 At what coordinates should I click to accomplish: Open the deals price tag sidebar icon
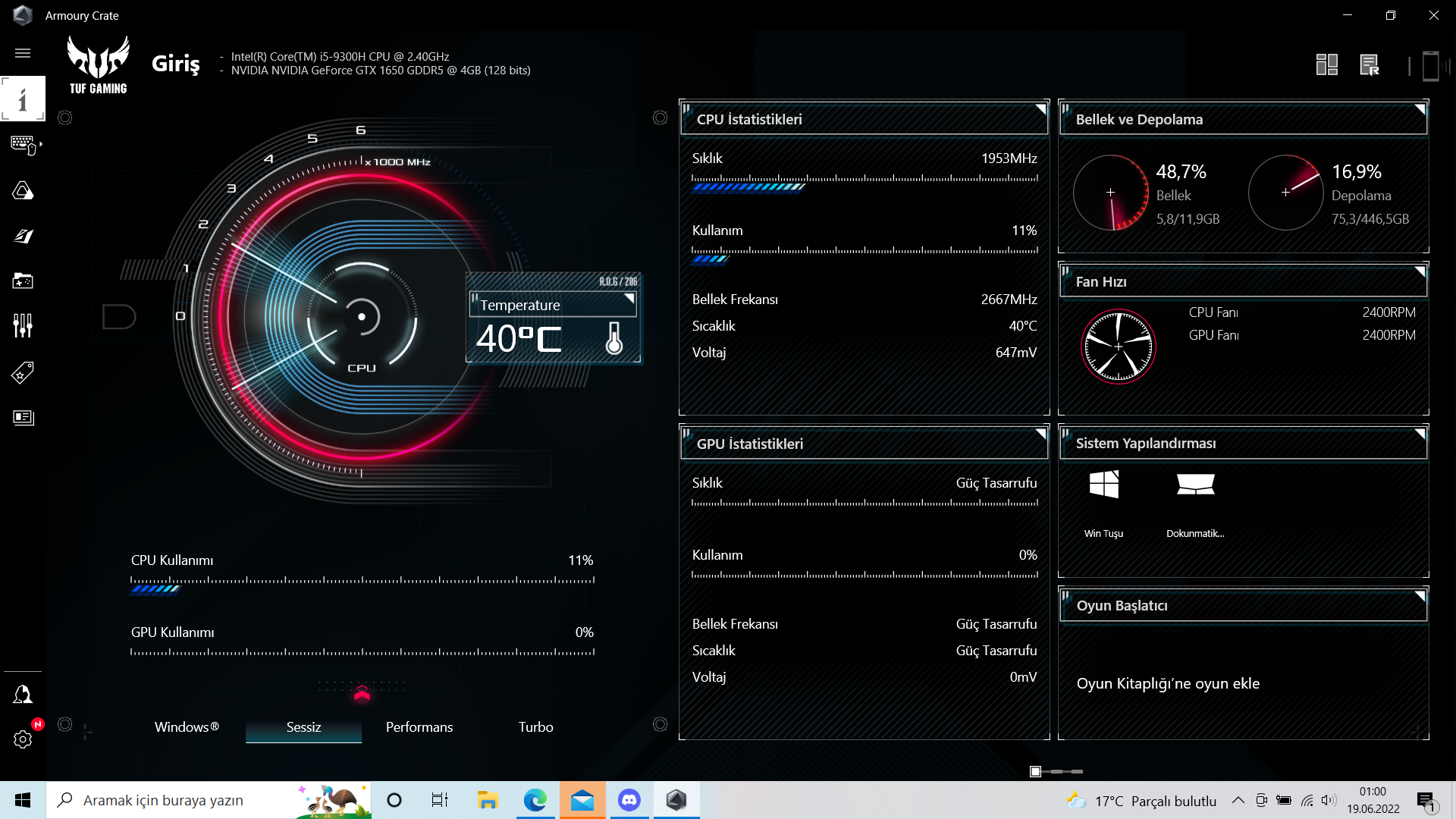pos(23,372)
